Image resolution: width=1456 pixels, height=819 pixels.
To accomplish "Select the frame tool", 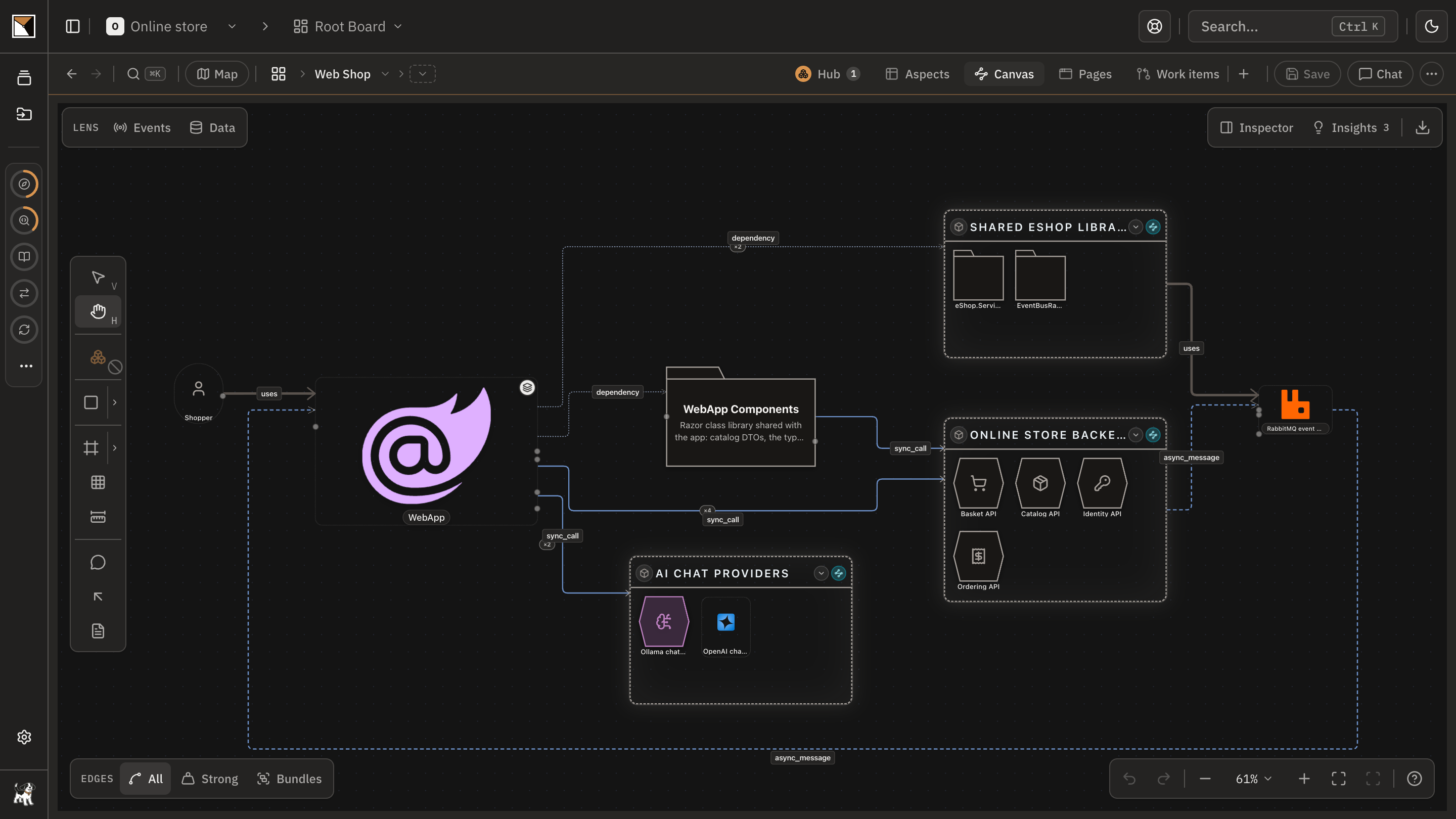I will (x=91, y=448).
